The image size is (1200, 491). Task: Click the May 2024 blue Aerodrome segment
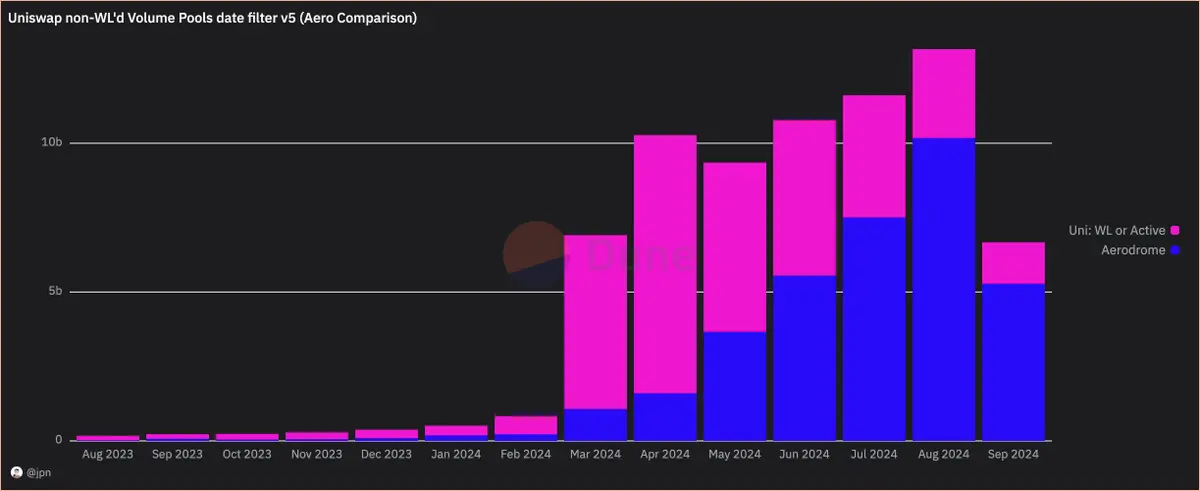(735, 386)
